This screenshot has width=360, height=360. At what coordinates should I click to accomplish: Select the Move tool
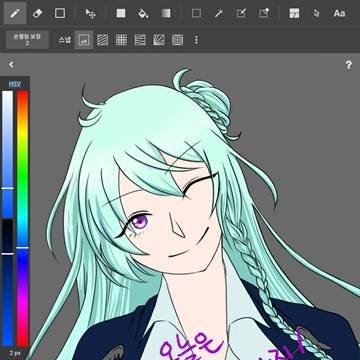point(90,13)
